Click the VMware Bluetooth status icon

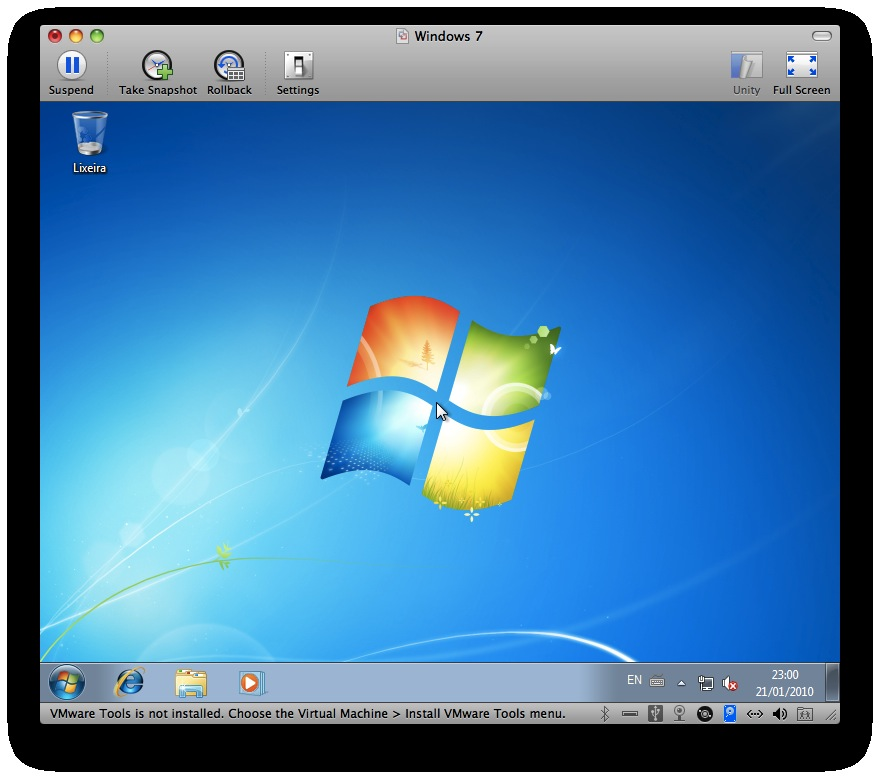point(604,714)
